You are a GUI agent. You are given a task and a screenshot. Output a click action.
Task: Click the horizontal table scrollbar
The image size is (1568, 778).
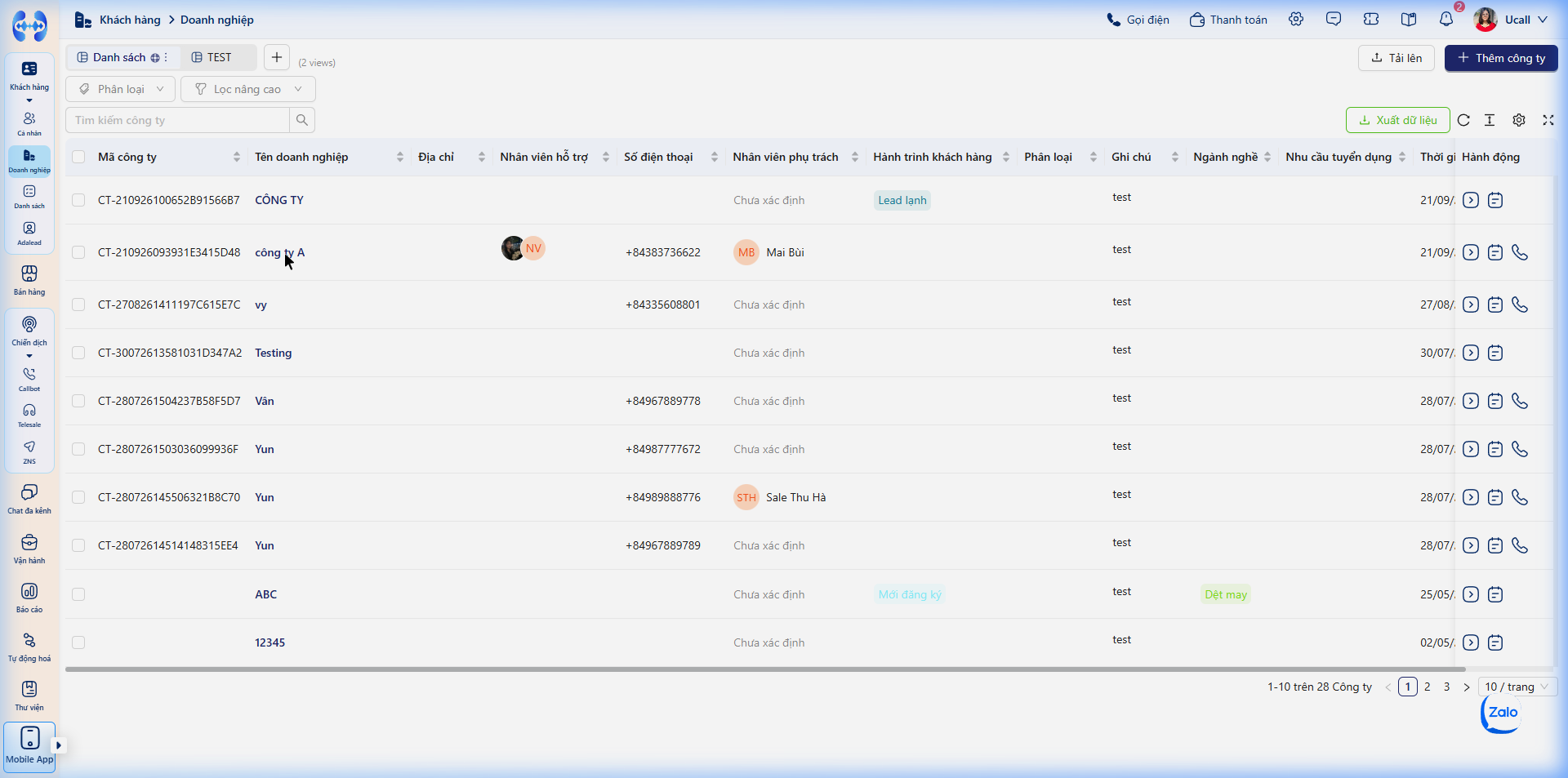click(x=765, y=669)
